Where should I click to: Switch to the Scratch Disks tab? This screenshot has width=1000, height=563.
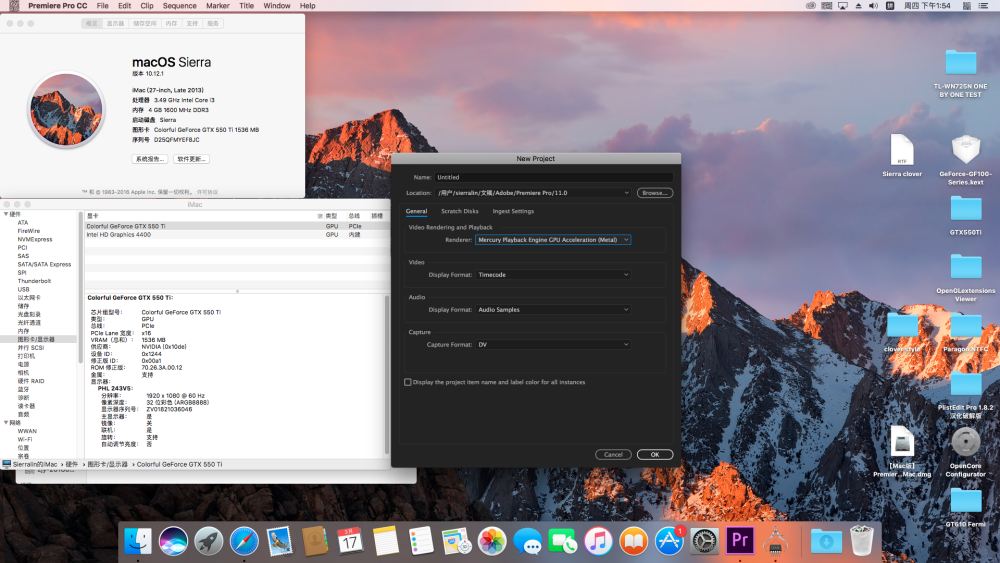460,211
